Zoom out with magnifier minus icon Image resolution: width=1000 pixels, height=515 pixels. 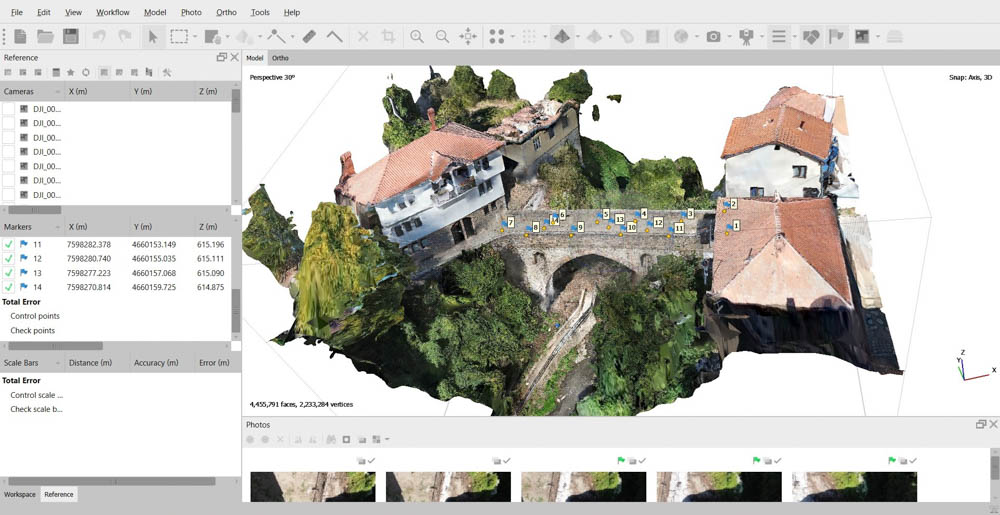(442, 36)
